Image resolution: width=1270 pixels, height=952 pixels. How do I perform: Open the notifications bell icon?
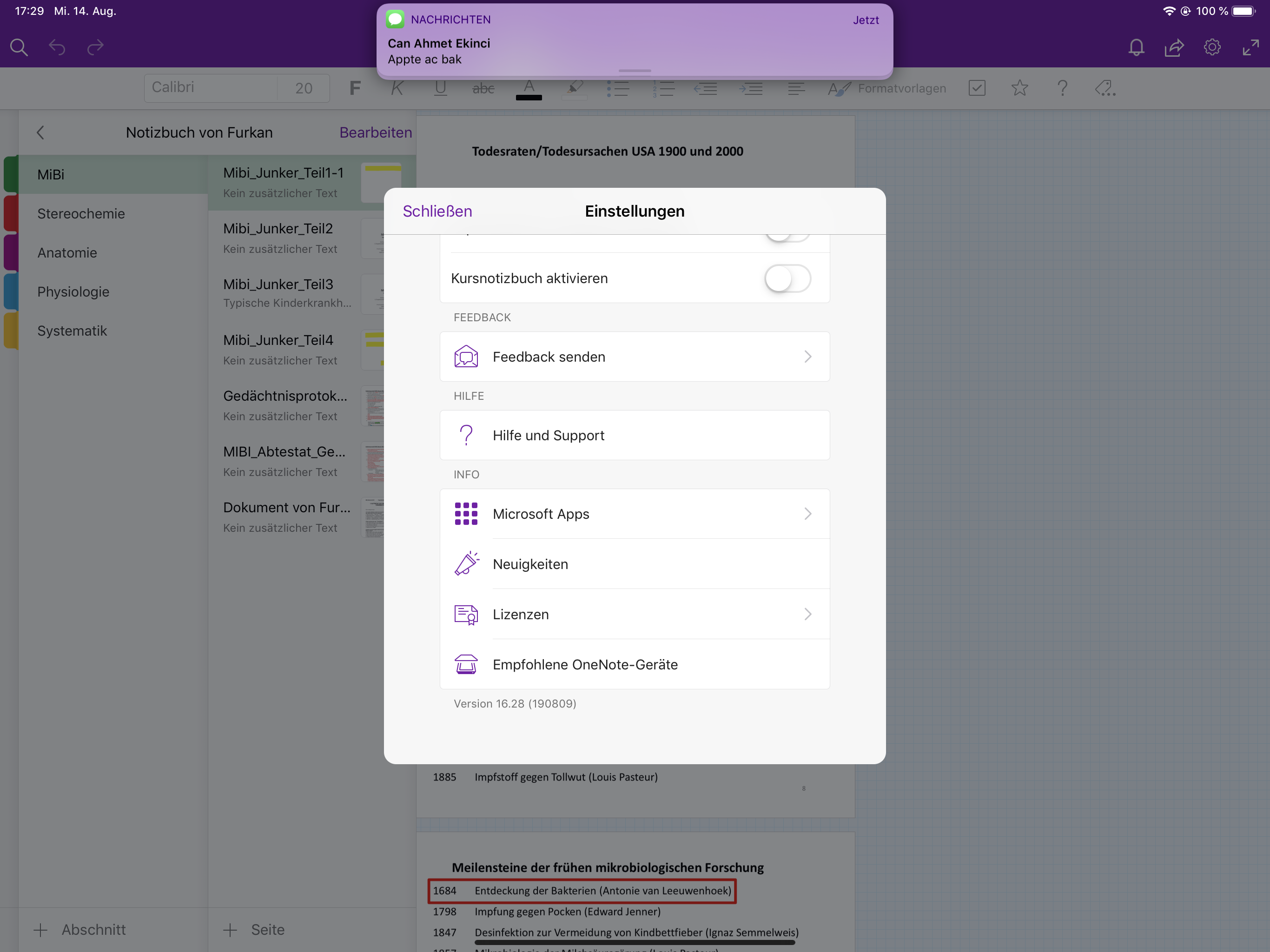click(1136, 47)
